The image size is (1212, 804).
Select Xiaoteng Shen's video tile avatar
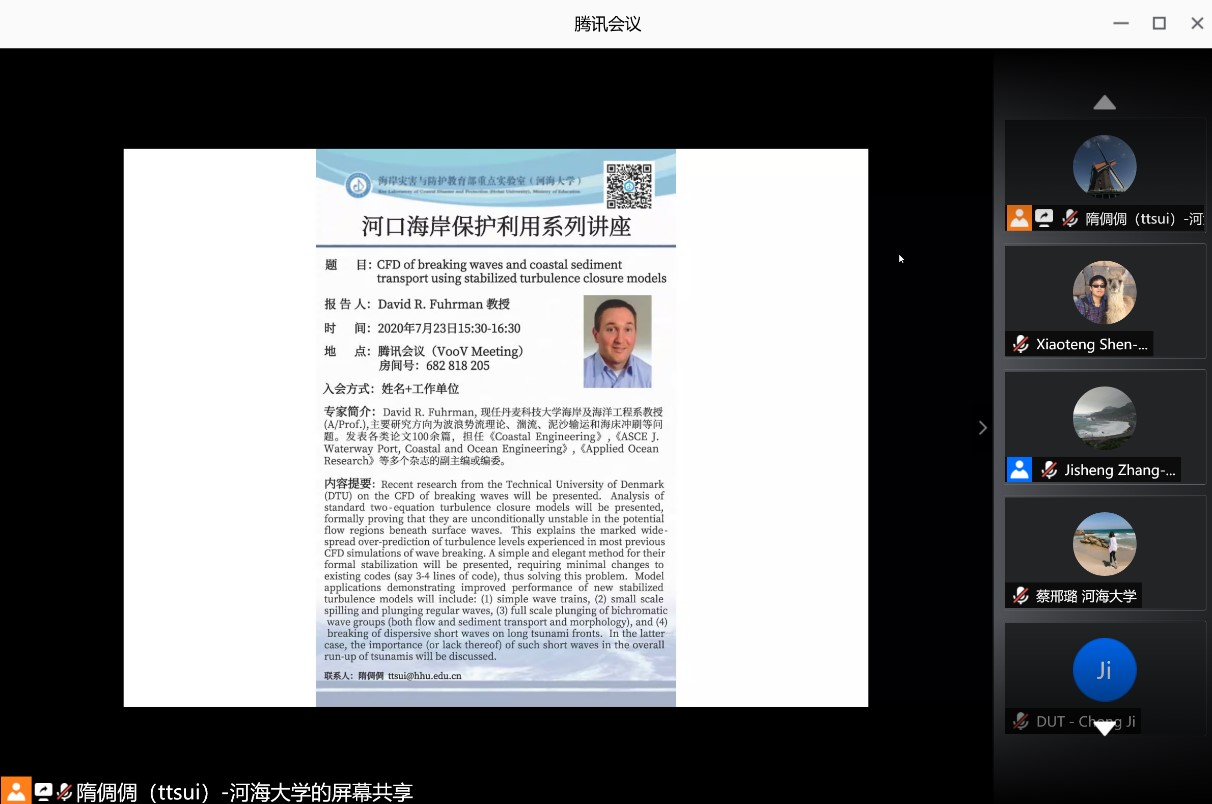[1104, 292]
